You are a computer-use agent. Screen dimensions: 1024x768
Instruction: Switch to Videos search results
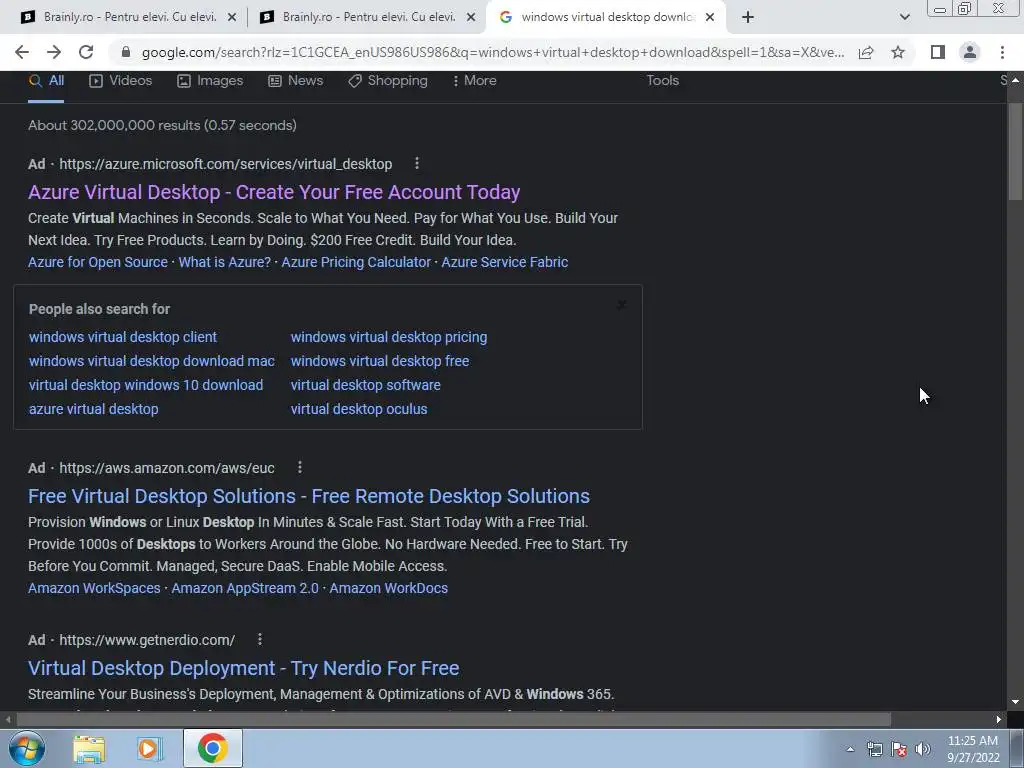pyautogui.click(x=121, y=80)
